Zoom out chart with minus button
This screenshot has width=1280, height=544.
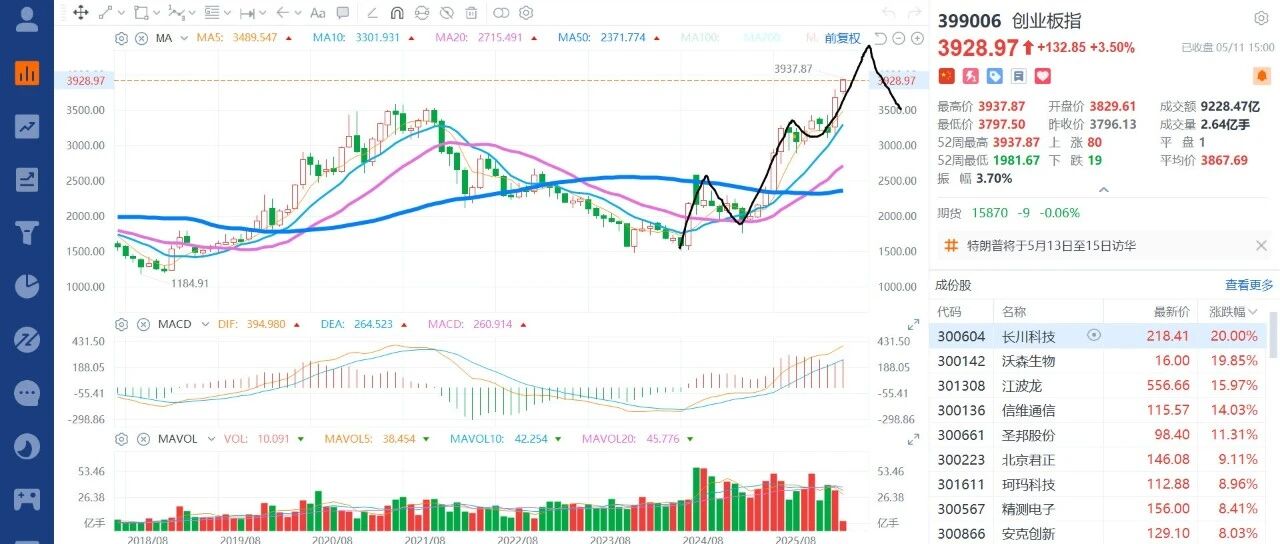click(899, 38)
